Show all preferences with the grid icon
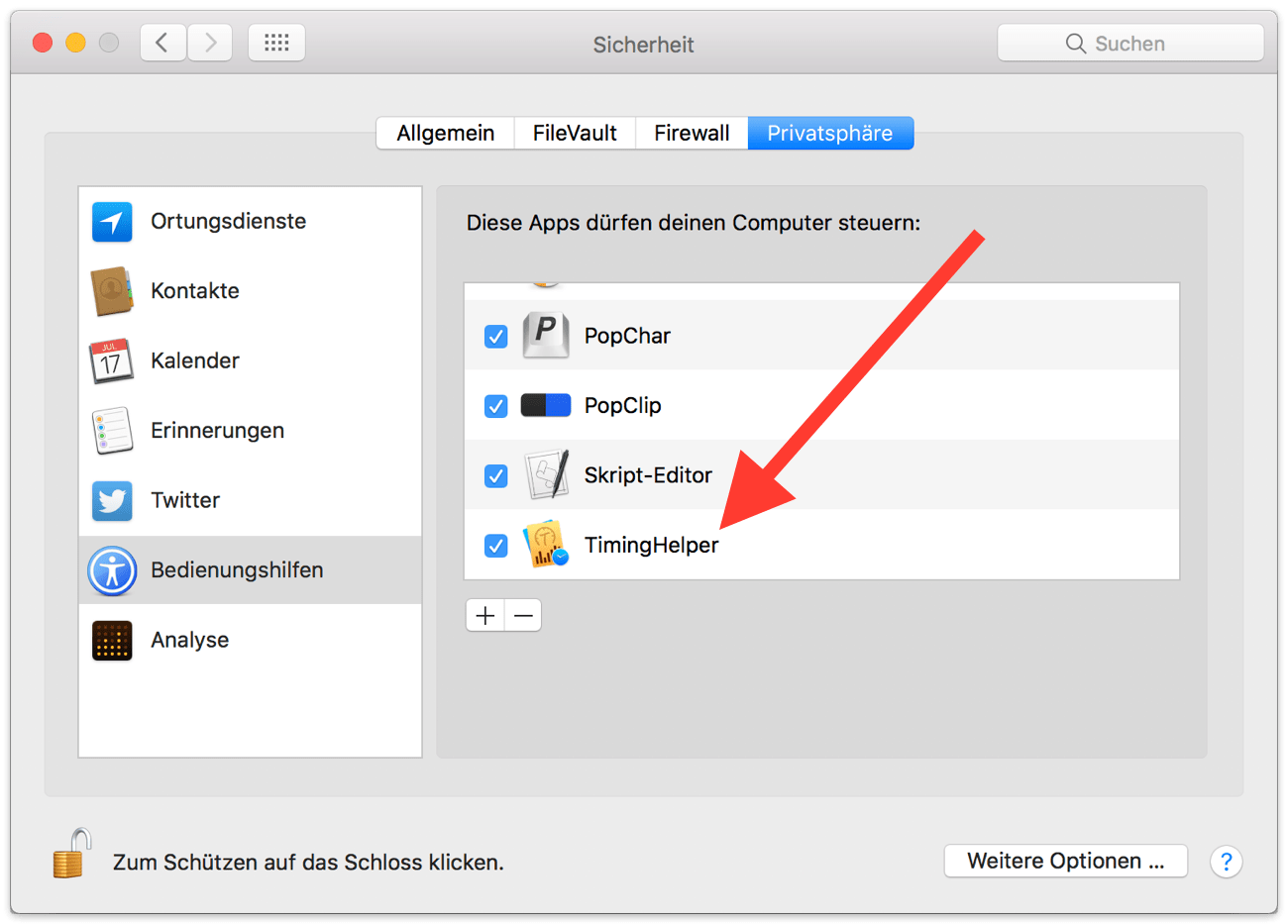Image resolution: width=1288 pixels, height=924 pixels. coord(276,43)
